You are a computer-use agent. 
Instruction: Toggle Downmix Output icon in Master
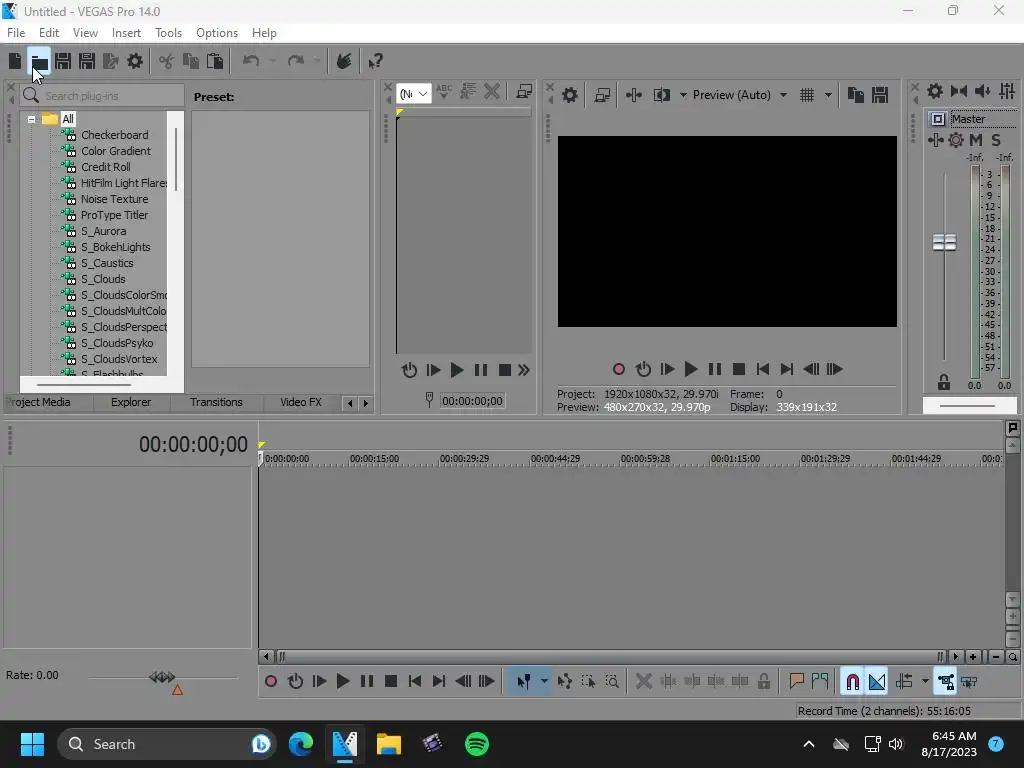pos(959,91)
